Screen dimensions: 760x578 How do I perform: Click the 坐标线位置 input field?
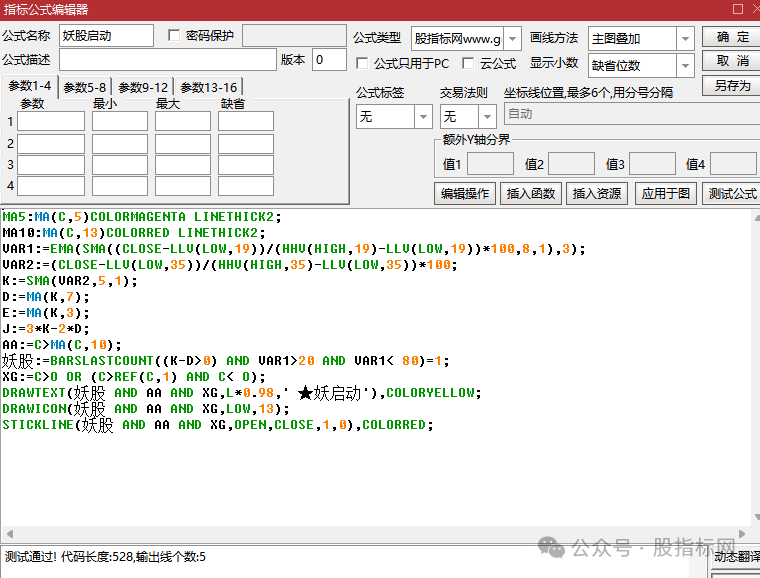tap(632, 114)
